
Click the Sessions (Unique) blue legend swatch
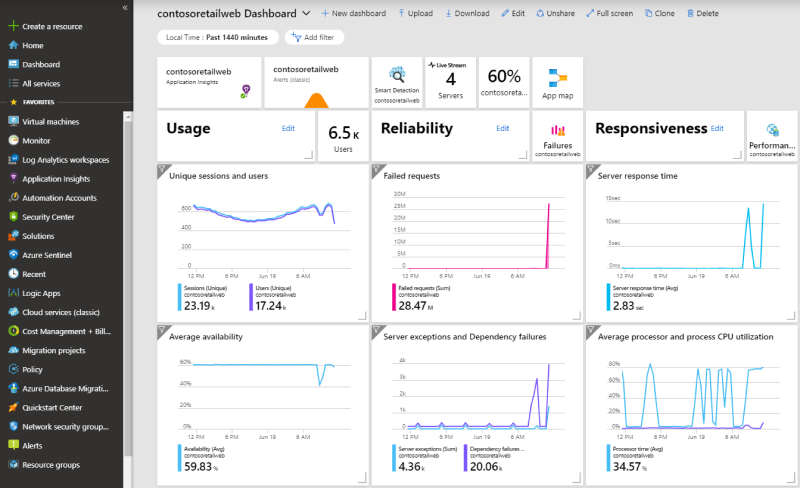click(x=180, y=297)
